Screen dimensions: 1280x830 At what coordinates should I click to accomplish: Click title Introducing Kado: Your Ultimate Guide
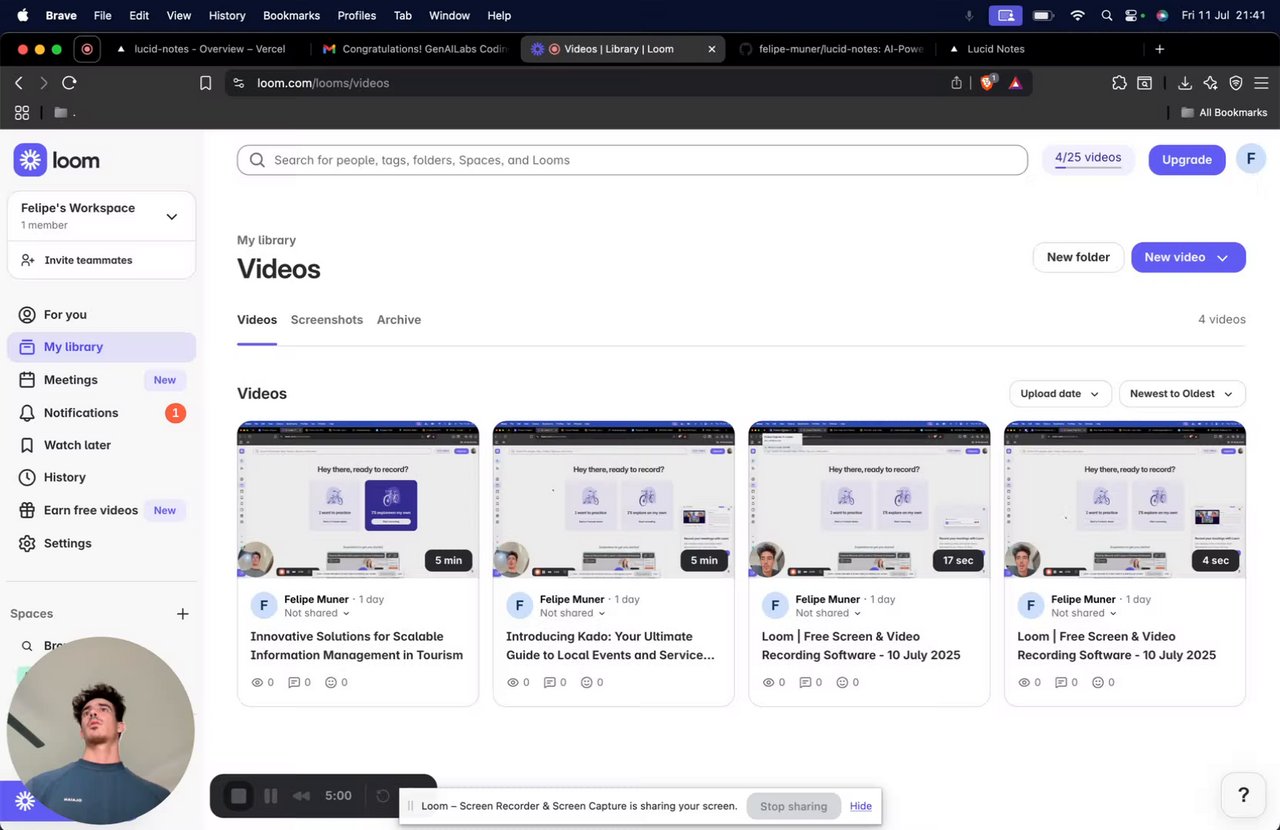point(611,646)
